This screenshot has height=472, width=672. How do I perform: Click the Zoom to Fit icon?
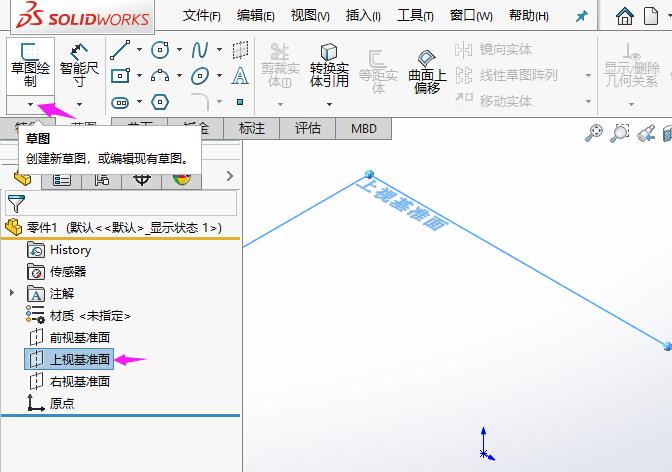coord(594,132)
